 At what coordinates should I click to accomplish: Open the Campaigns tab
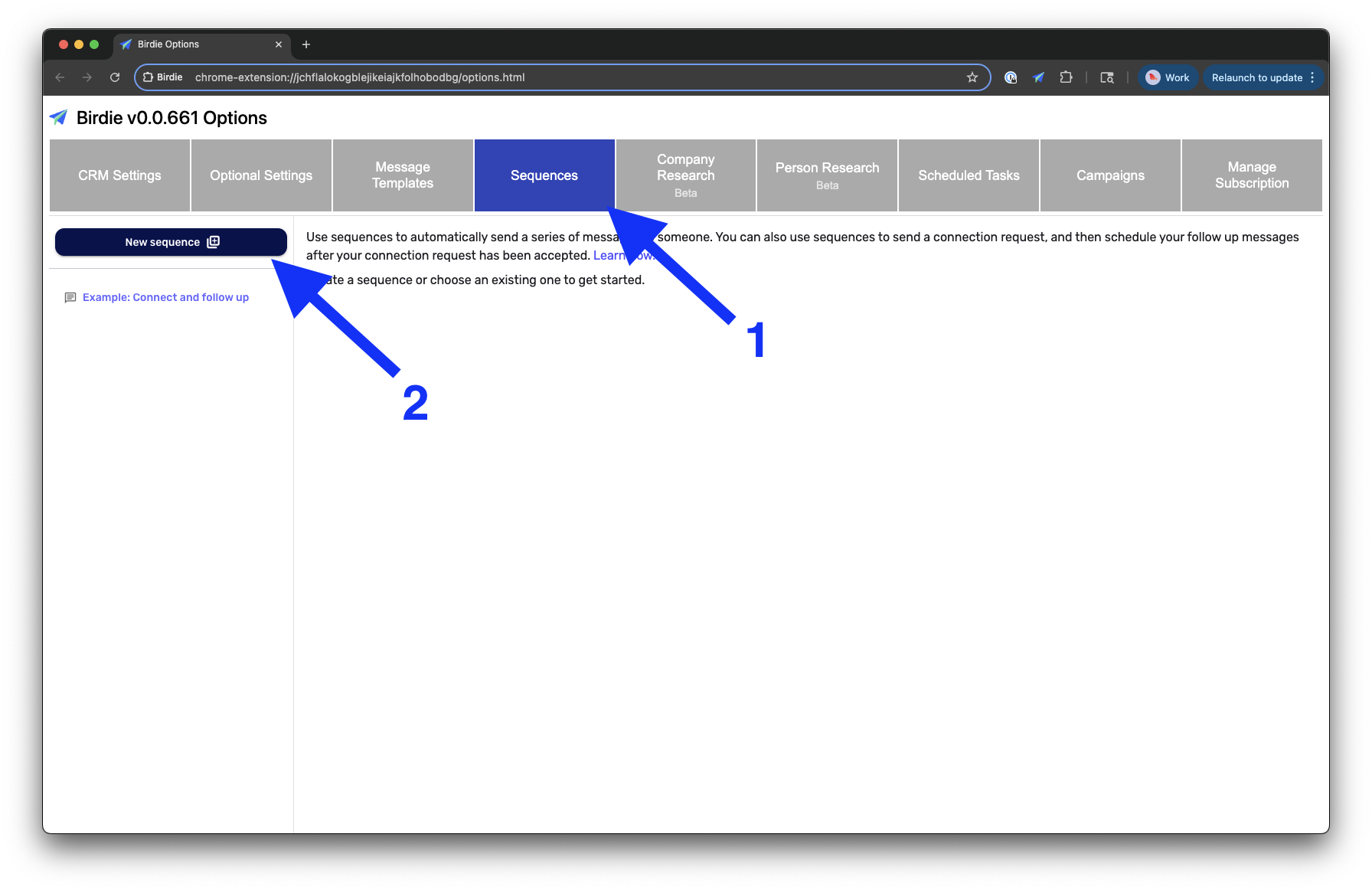(1110, 175)
